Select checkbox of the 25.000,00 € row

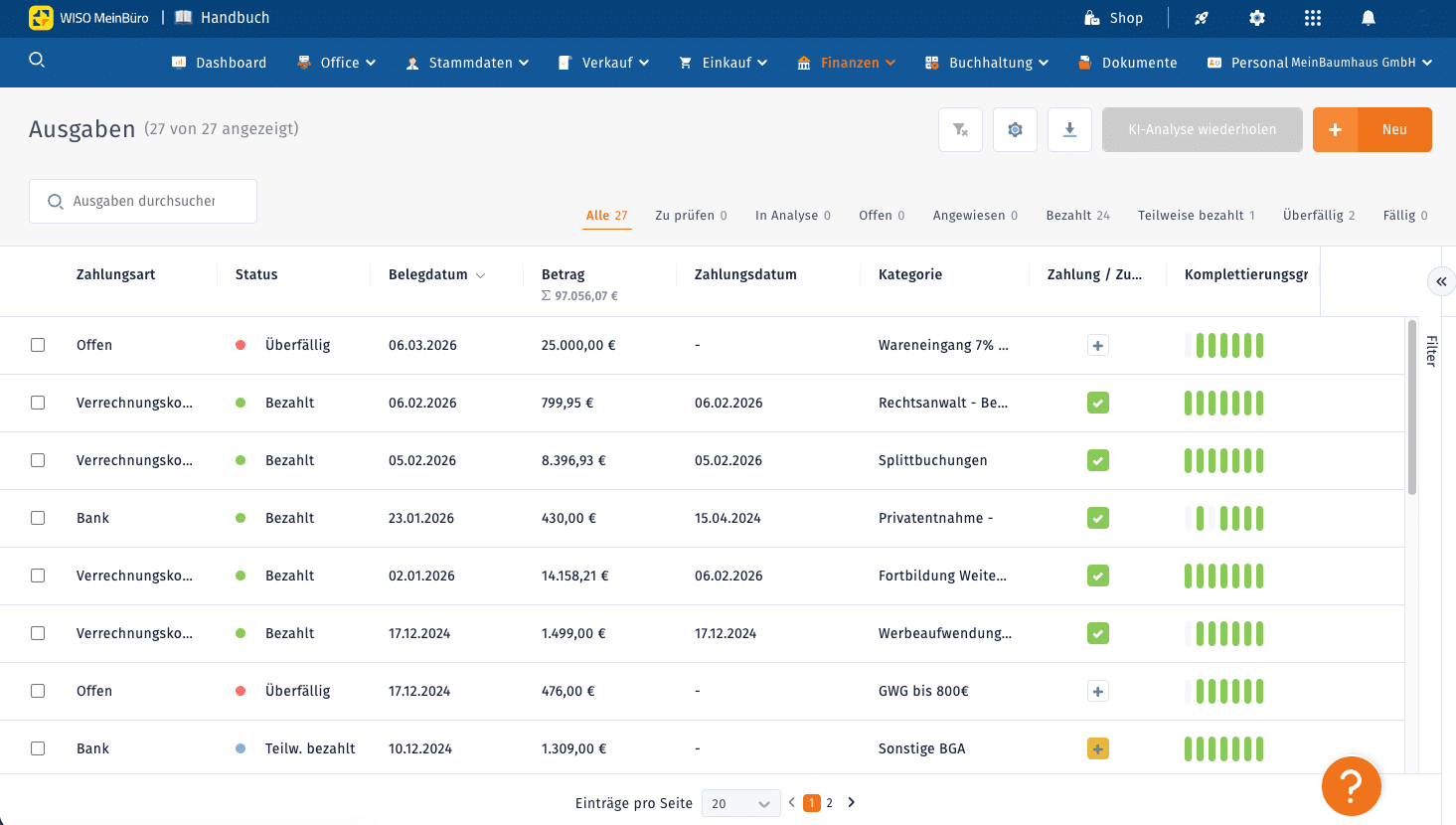[38, 345]
